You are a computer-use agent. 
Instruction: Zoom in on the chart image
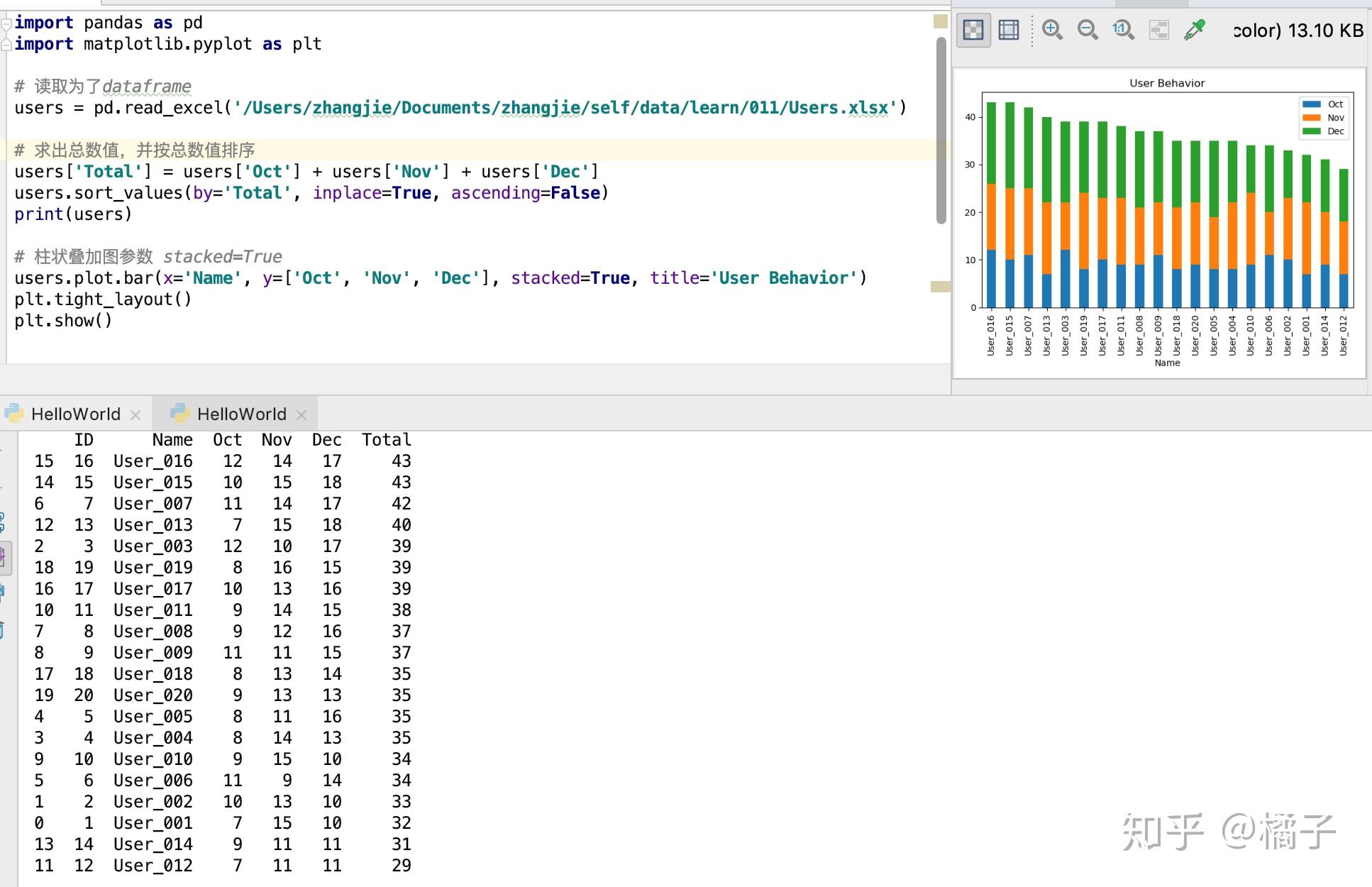coord(1052,30)
